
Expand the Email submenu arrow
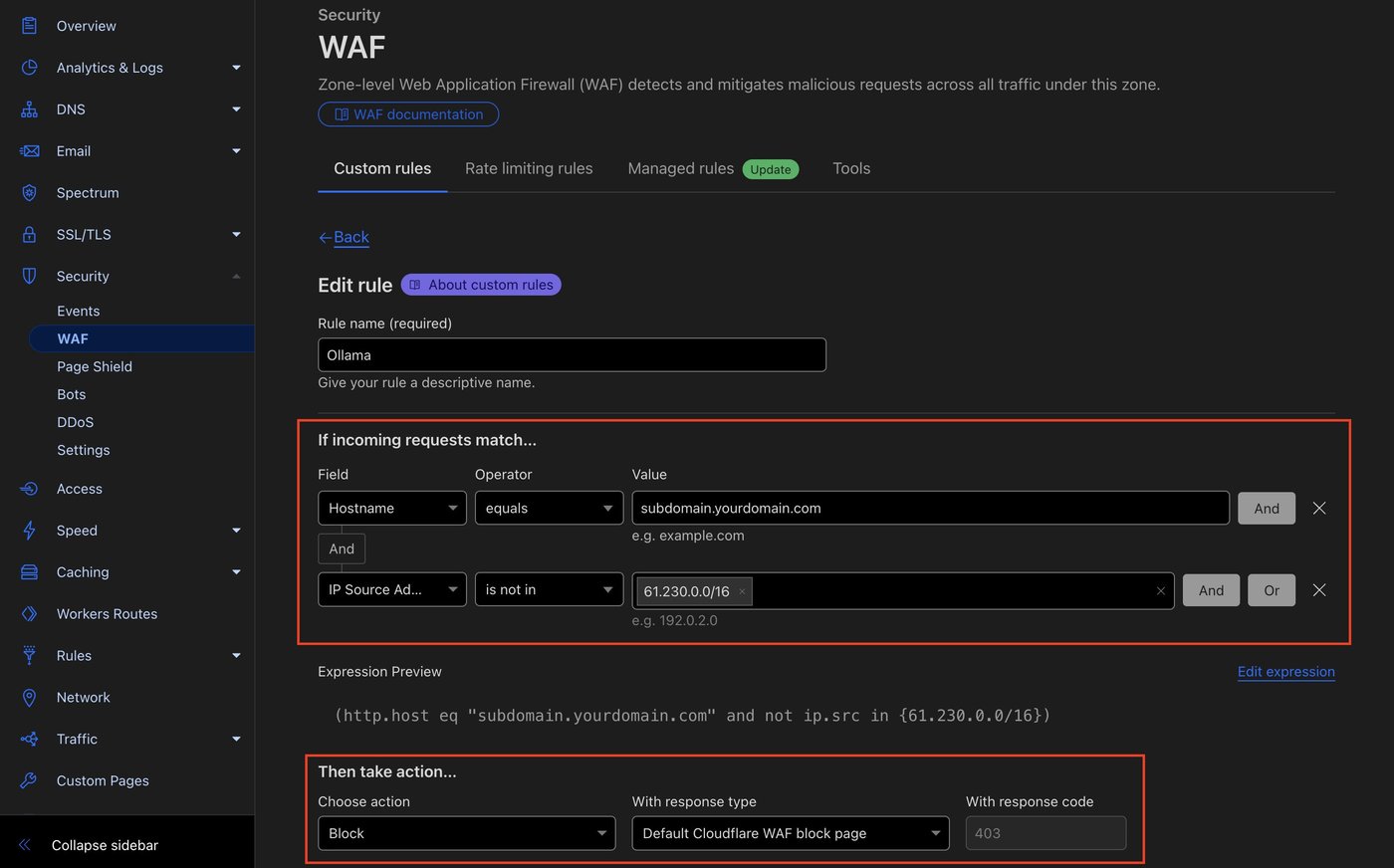[236, 151]
